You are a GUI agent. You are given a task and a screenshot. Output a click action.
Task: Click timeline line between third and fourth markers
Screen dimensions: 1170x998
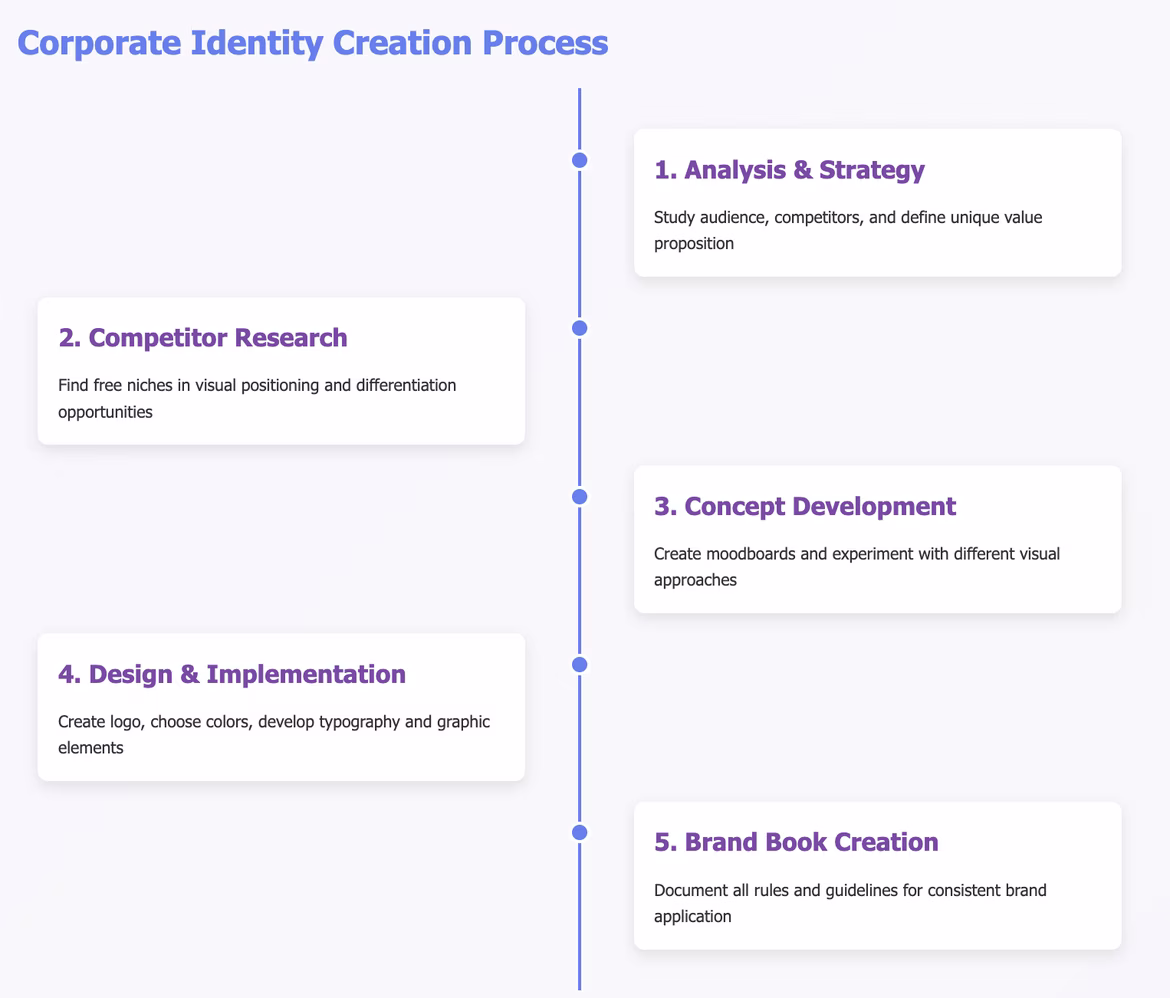point(579,580)
